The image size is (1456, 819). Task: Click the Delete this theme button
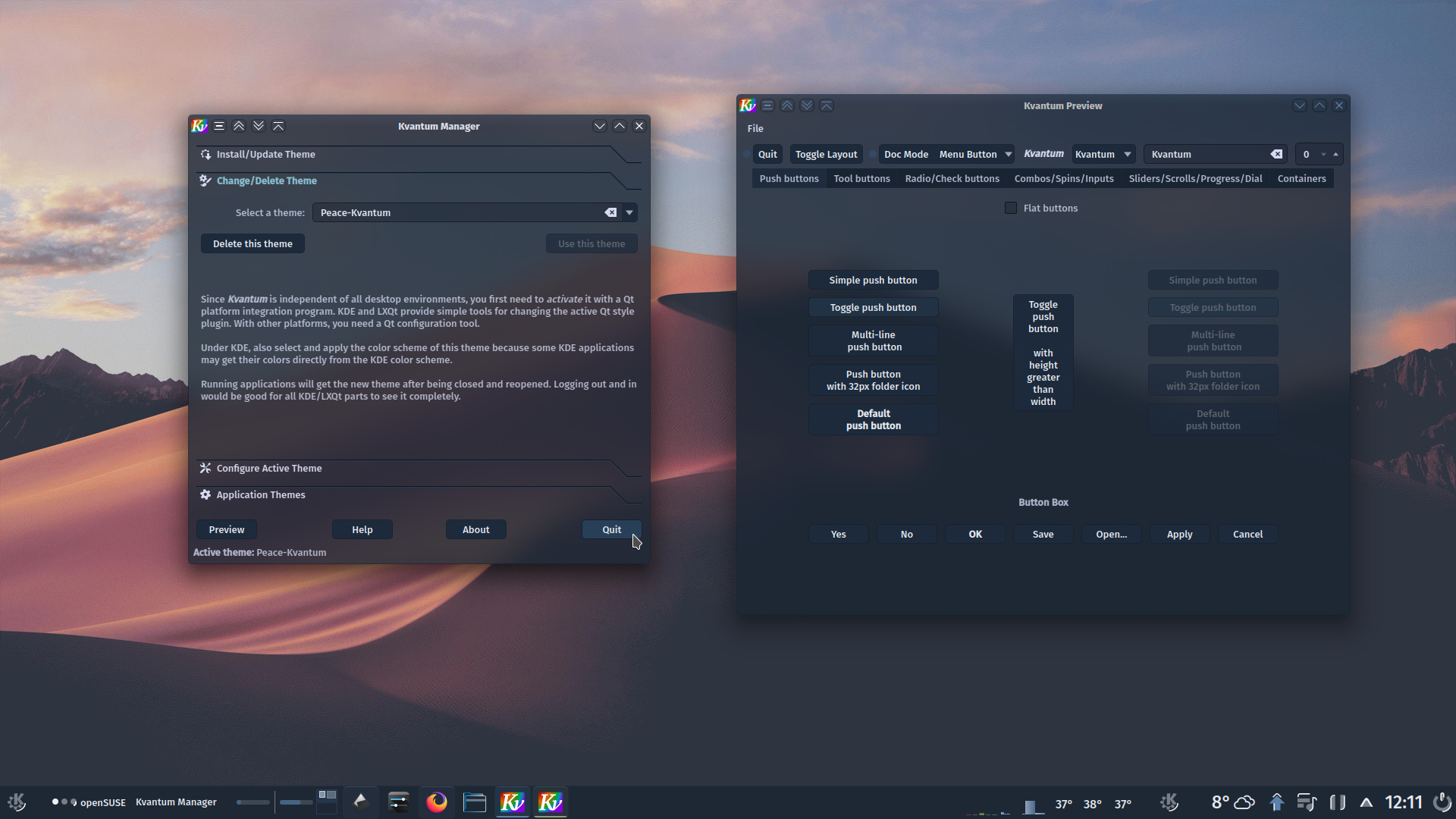(x=253, y=243)
